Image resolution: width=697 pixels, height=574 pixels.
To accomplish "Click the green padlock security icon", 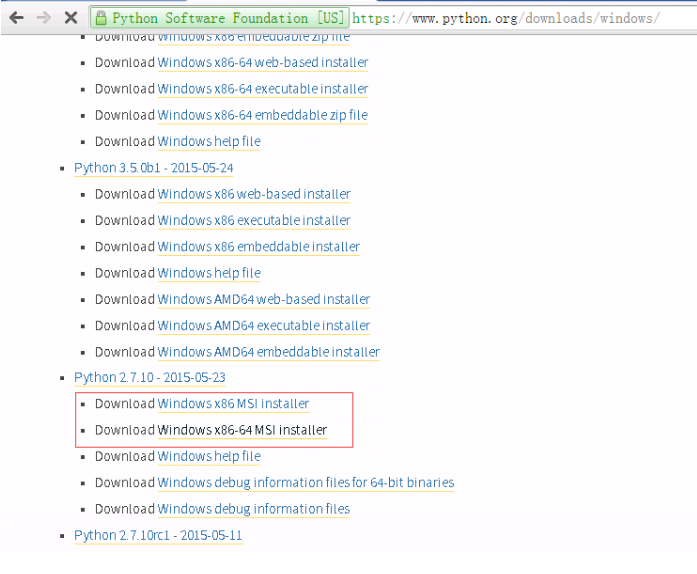I will (101, 18).
